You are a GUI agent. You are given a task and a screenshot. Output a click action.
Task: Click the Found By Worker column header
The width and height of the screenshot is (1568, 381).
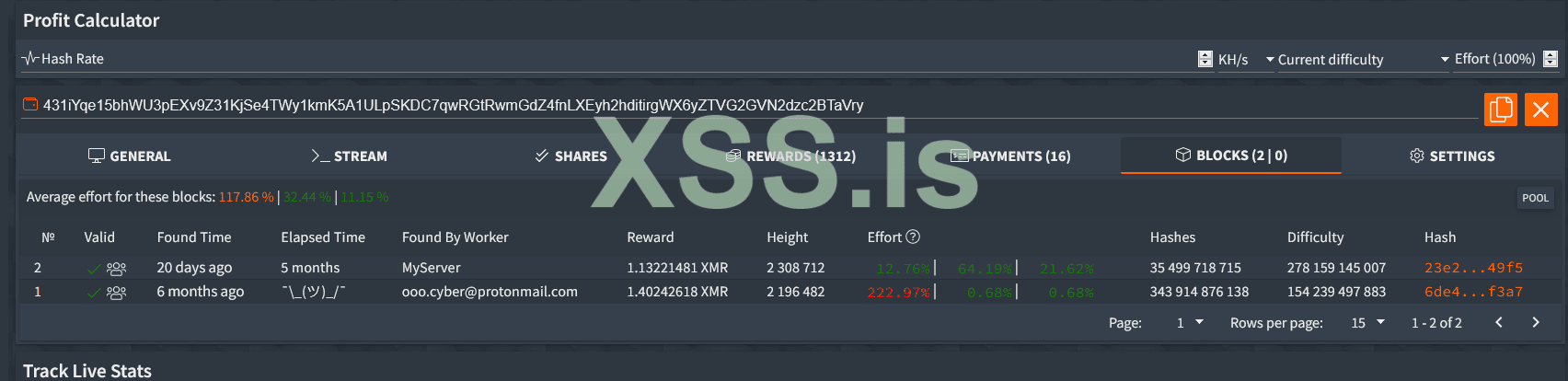pos(455,237)
